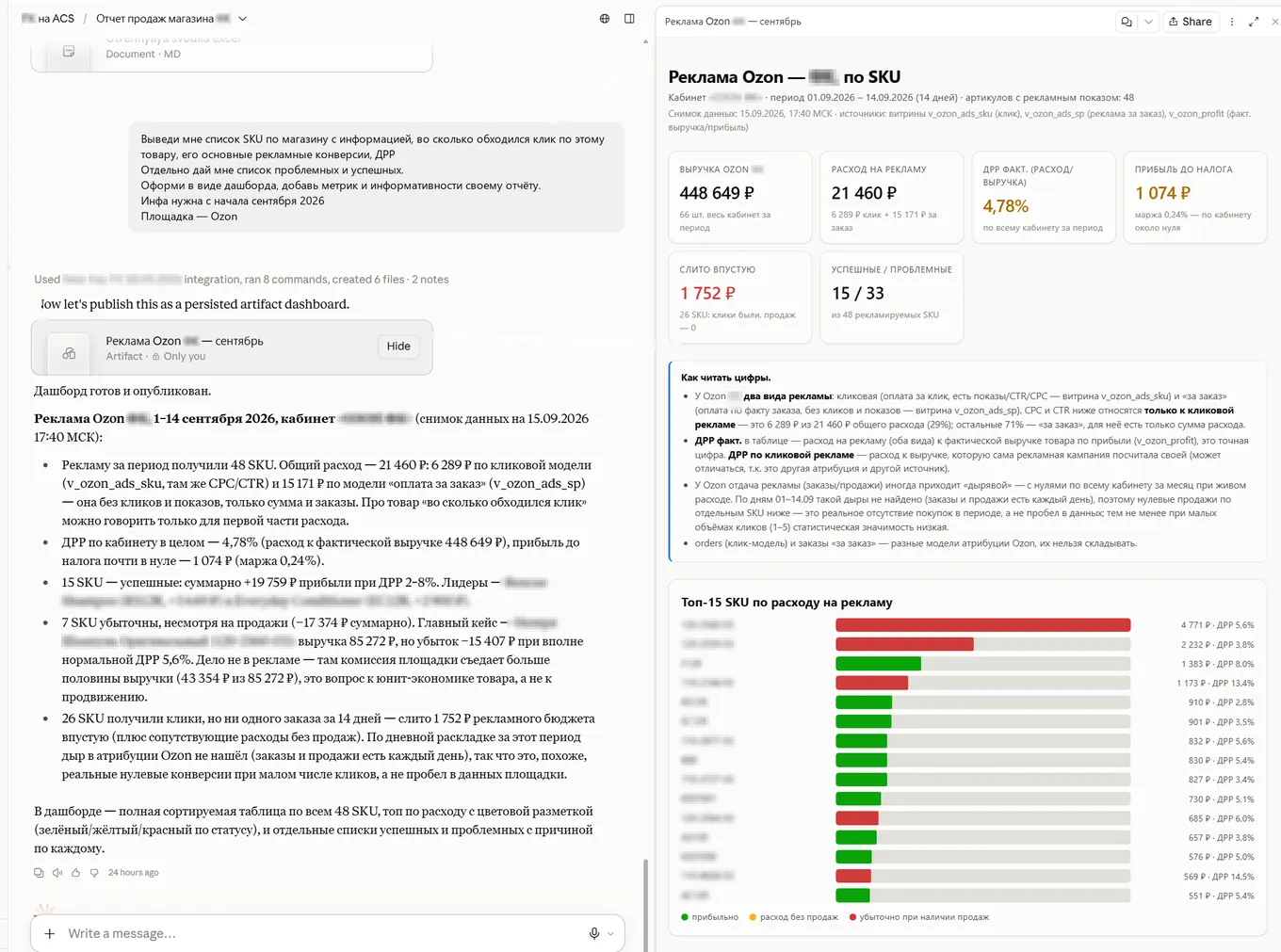
Task: Expand the artifact to full screen
Action: (x=1254, y=22)
